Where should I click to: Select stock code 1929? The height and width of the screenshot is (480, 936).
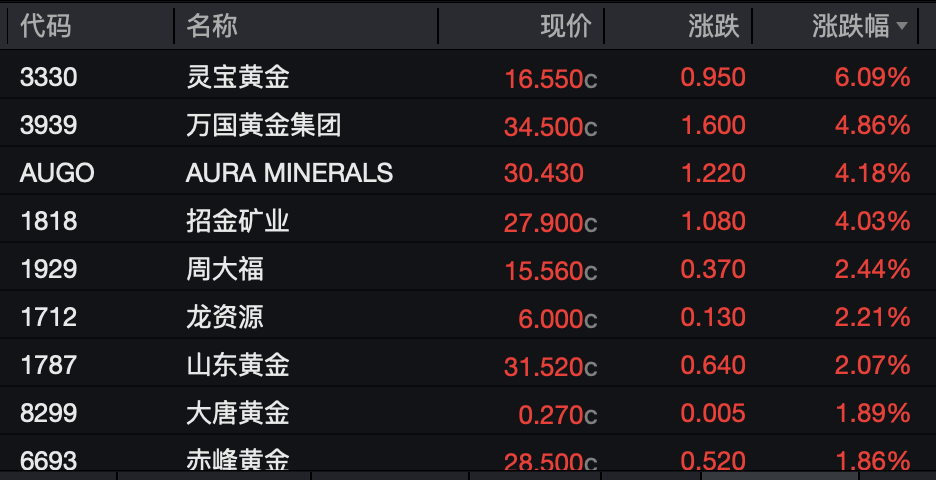point(48,269)
